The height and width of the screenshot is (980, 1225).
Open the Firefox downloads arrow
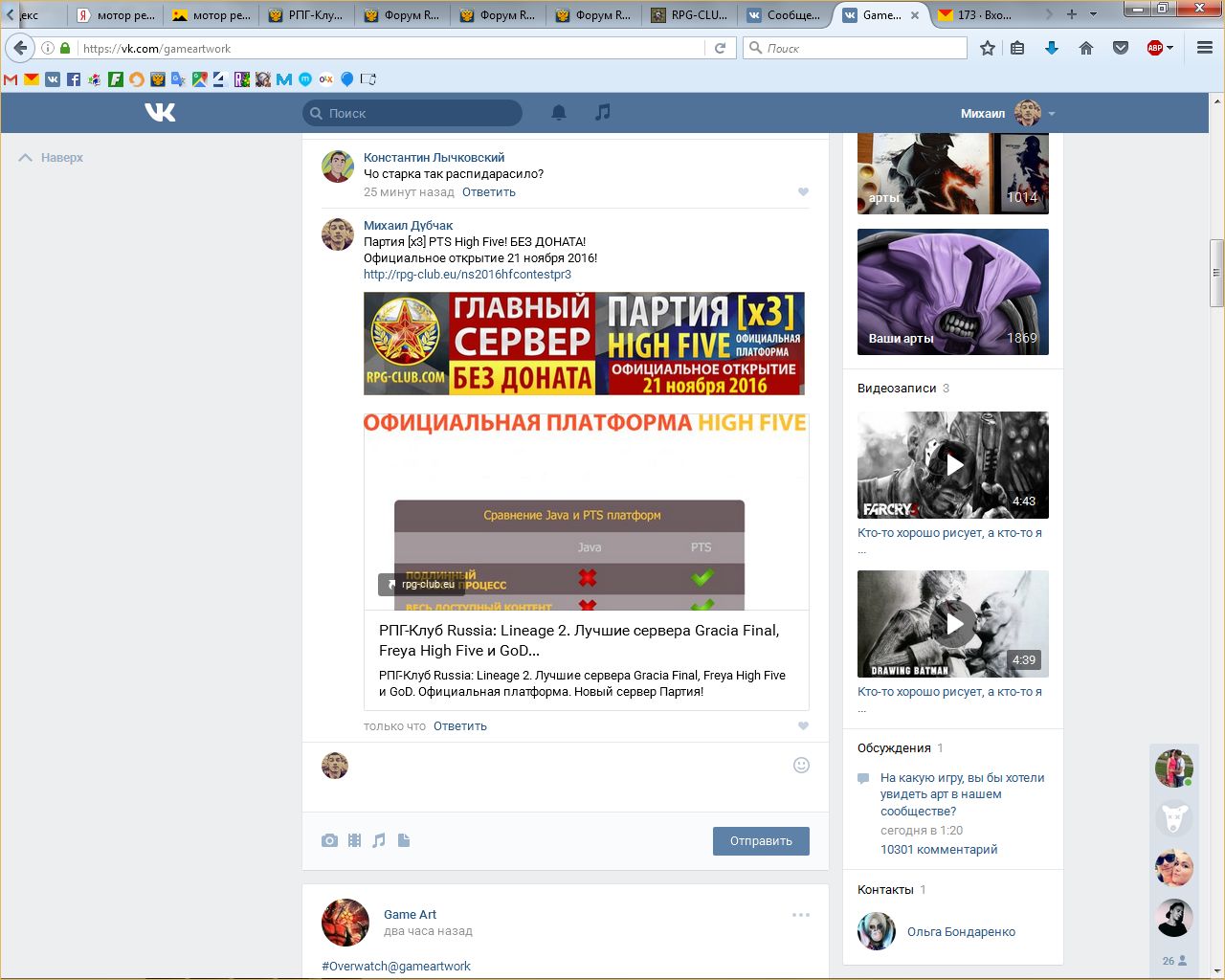coord(1052,48)
